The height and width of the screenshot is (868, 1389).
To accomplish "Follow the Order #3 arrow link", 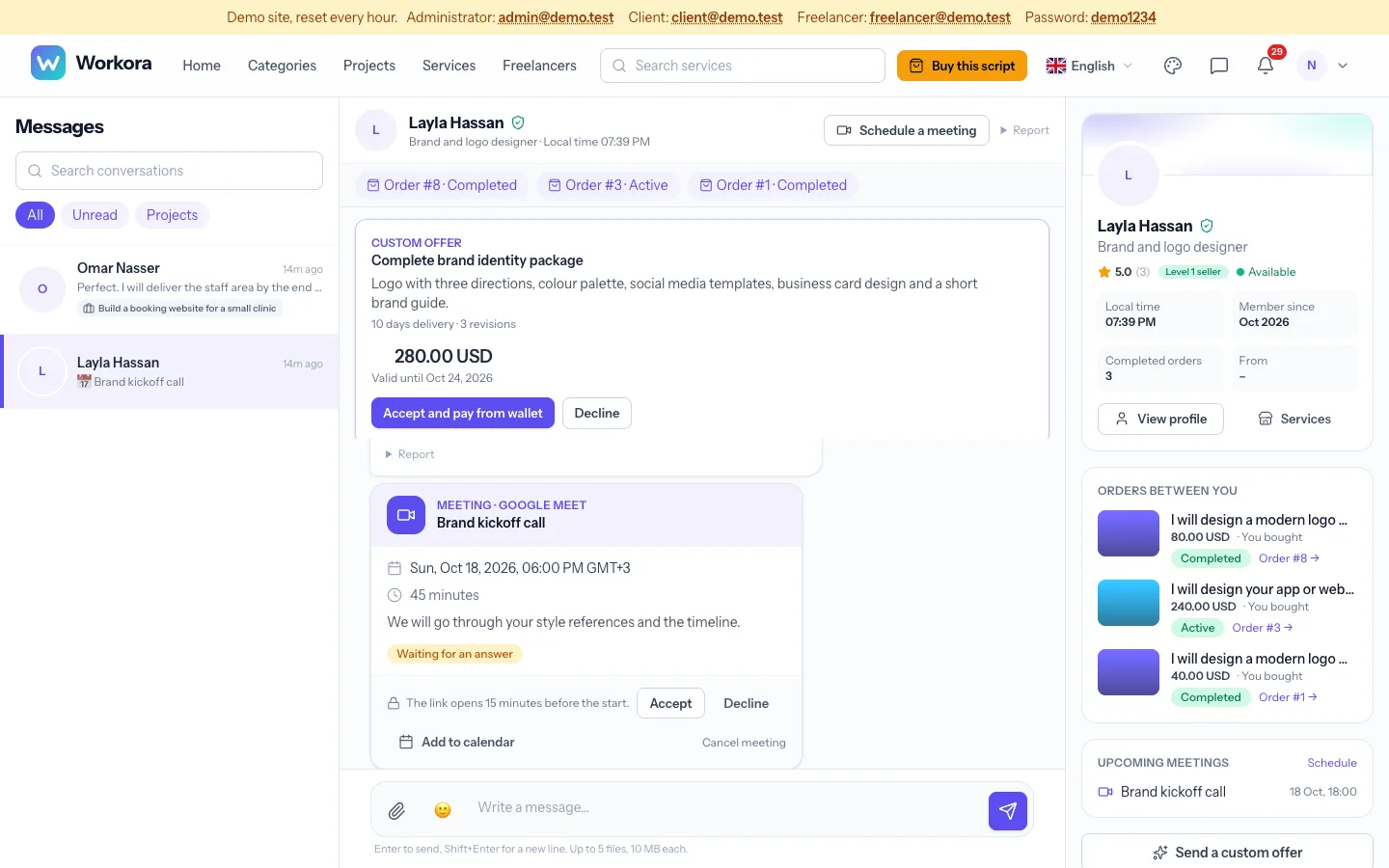I will [1263, 628].
